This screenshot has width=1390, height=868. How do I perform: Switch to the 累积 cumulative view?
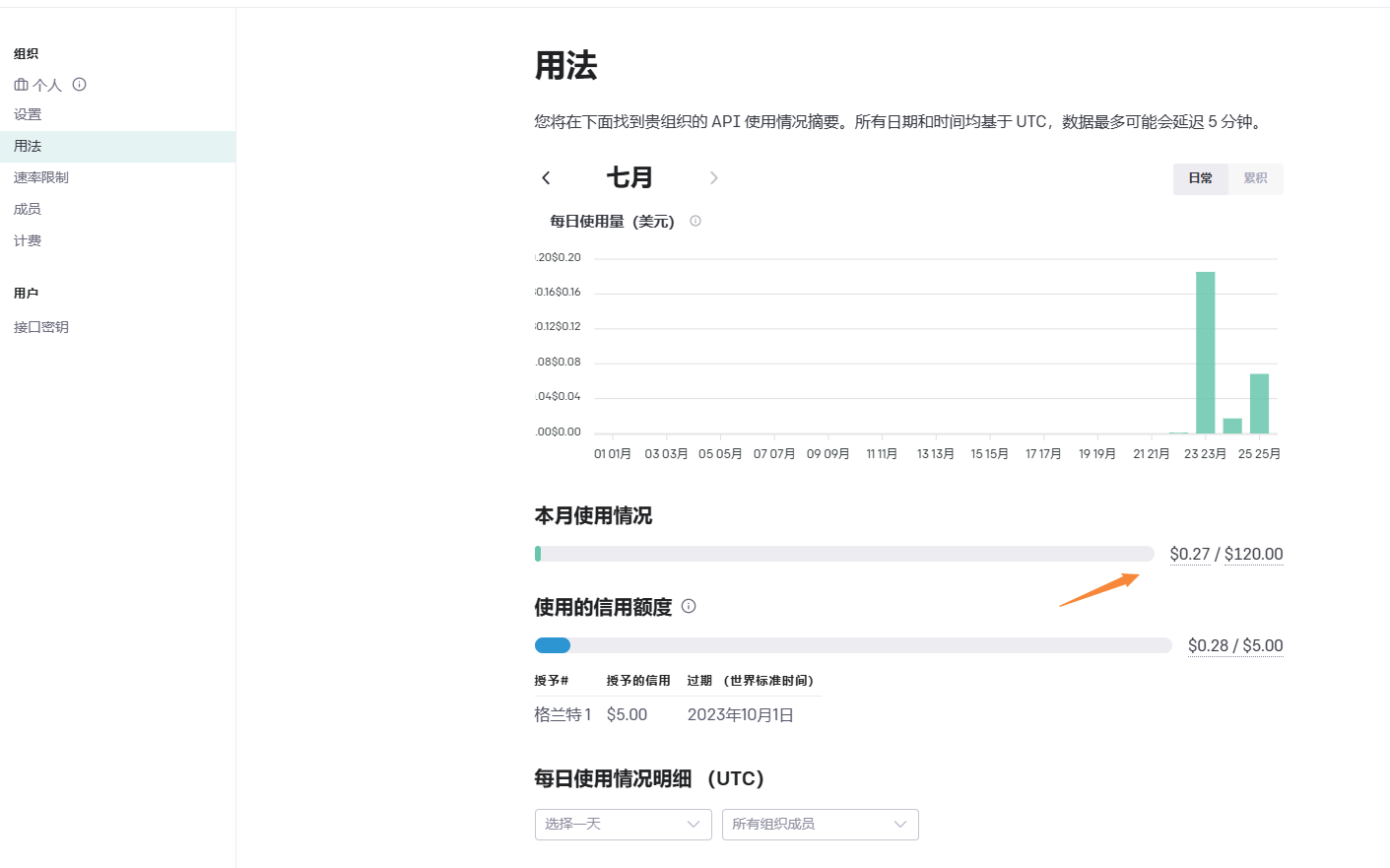pos(1257,178)
